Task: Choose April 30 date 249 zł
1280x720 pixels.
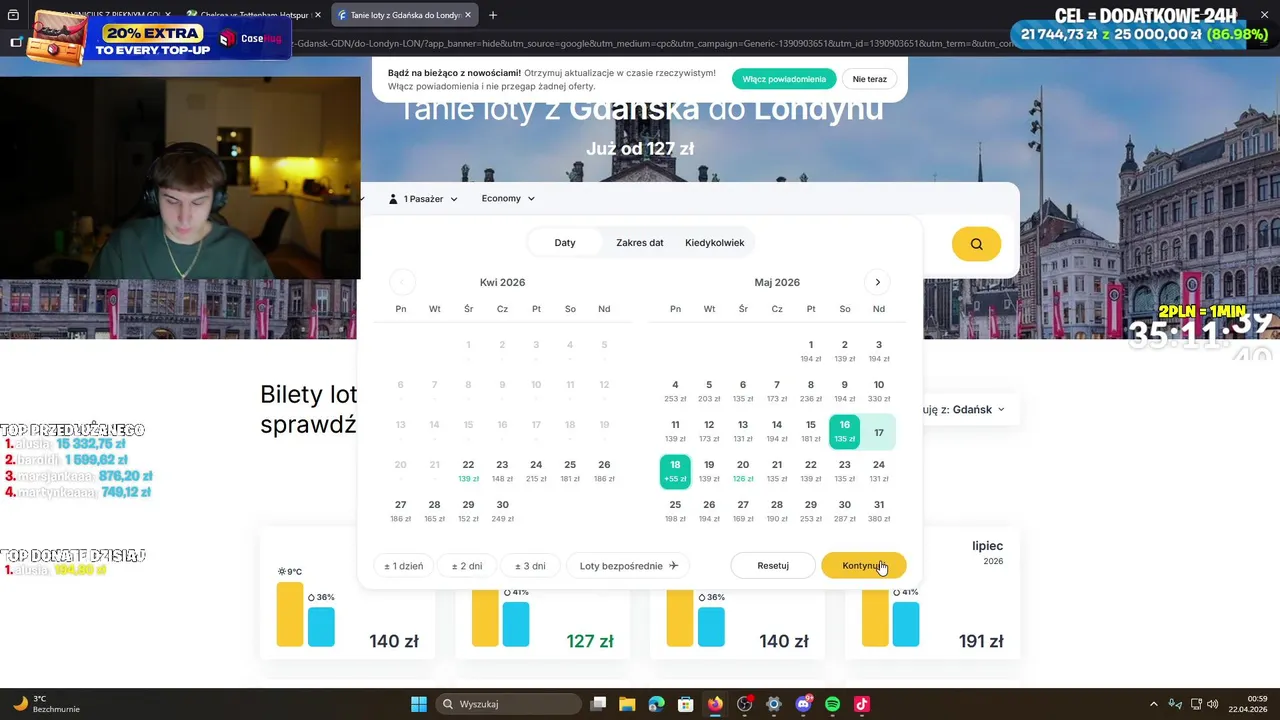Action: (502, 511)
